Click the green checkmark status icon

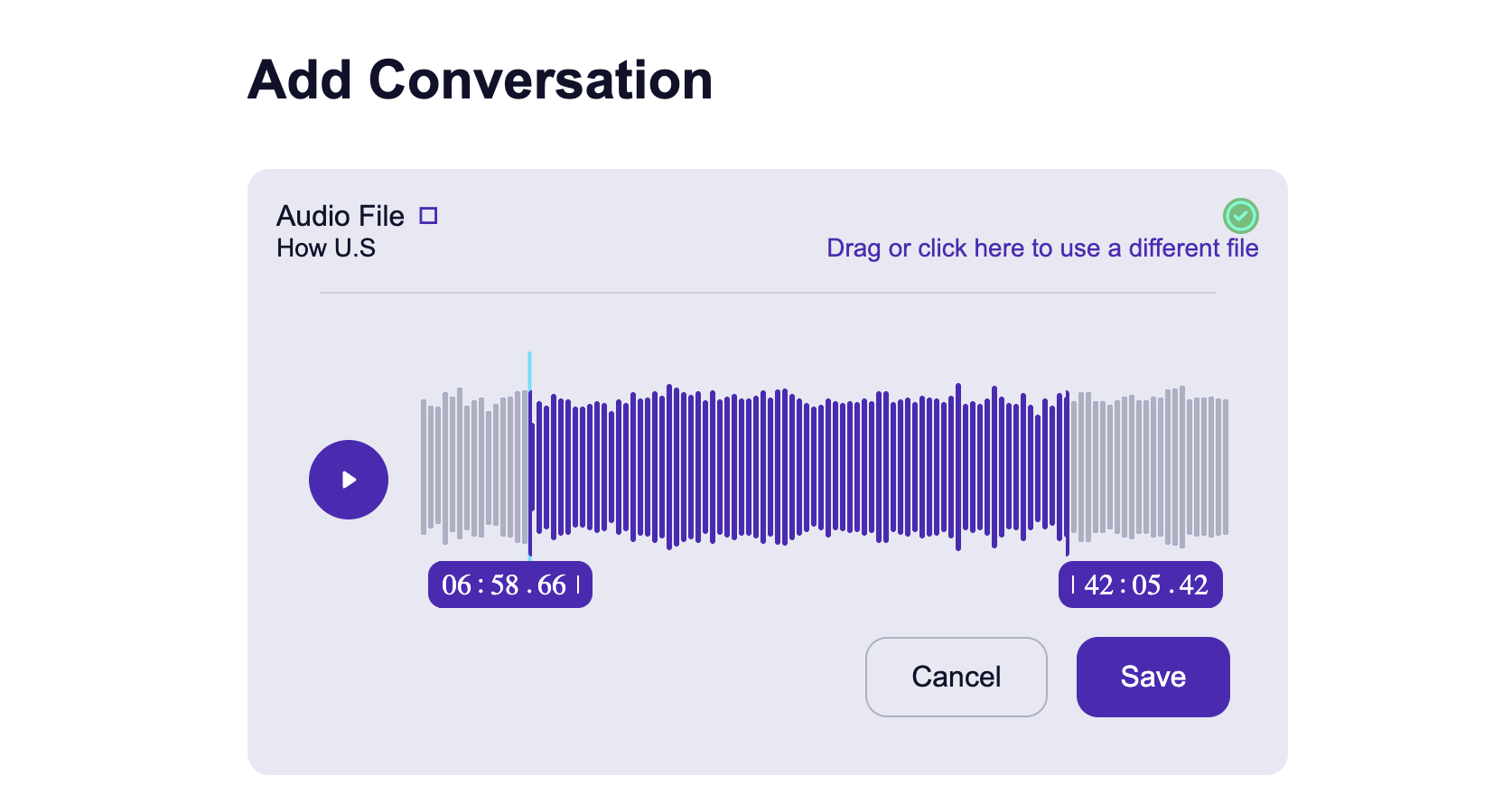click(x=1241, y=216)
